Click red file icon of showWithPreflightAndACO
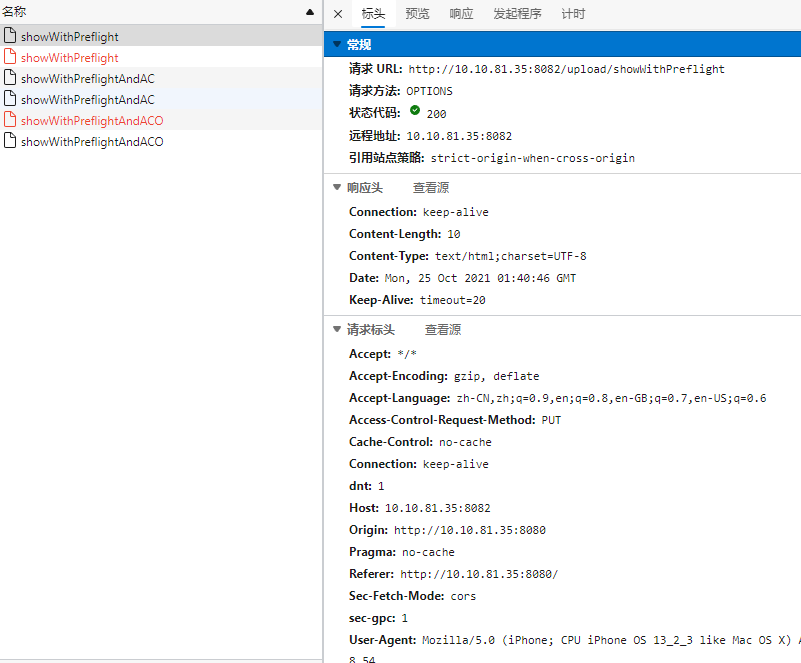801x663 pixels. [10, 120]
